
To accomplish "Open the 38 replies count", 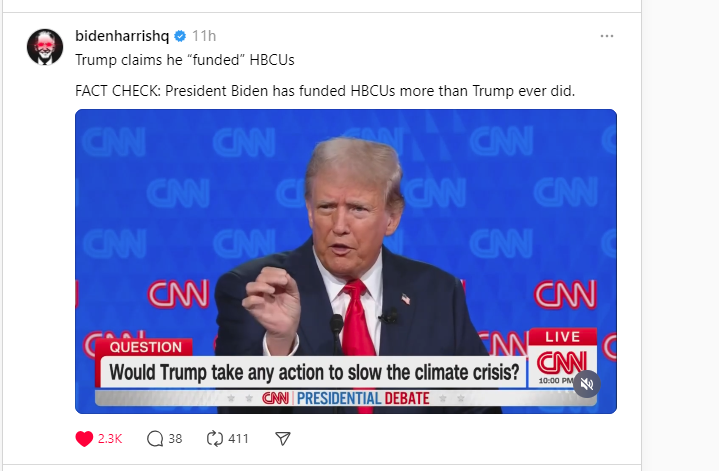I will pos(175,438).
